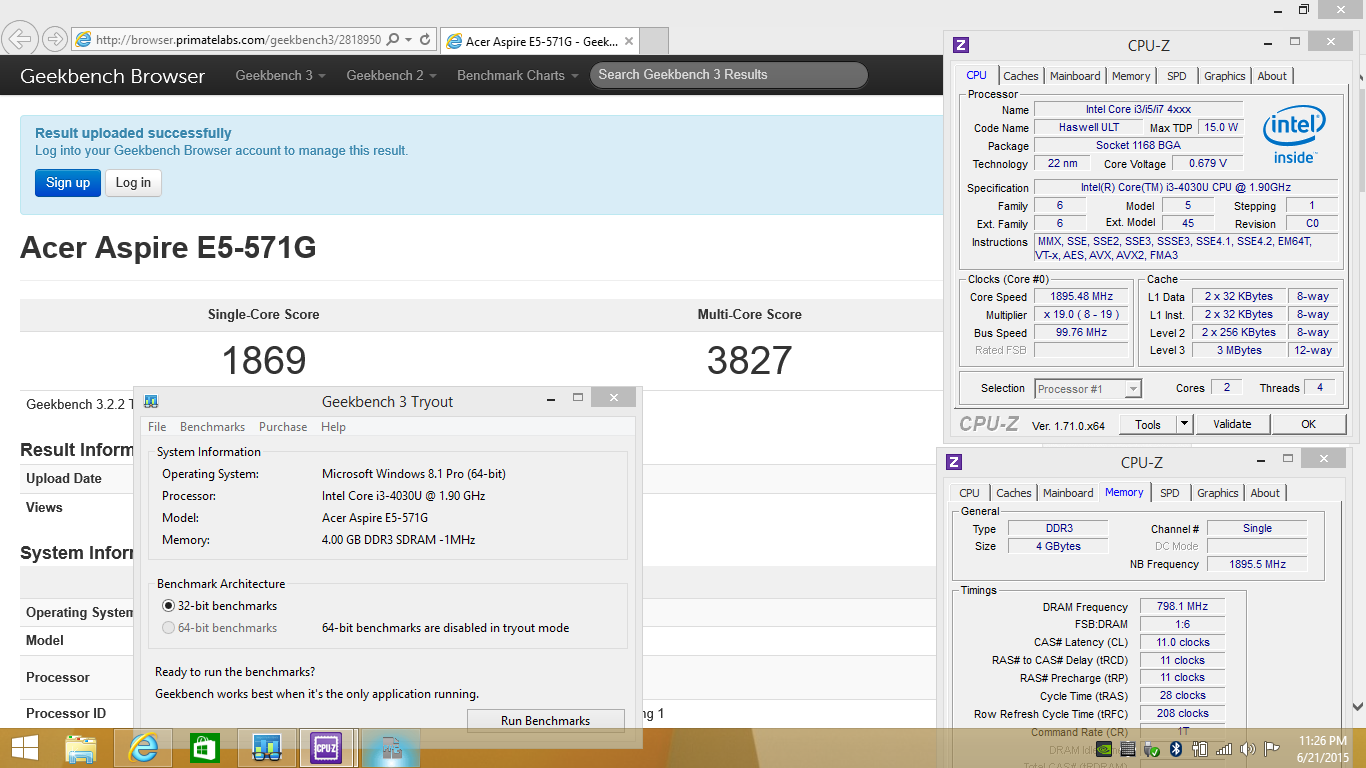Image resolution: width=1366 pixels, height=768 pixels.
Task: Switch to CPU tab in lower CPU-Z window
Action: [969, 493]
